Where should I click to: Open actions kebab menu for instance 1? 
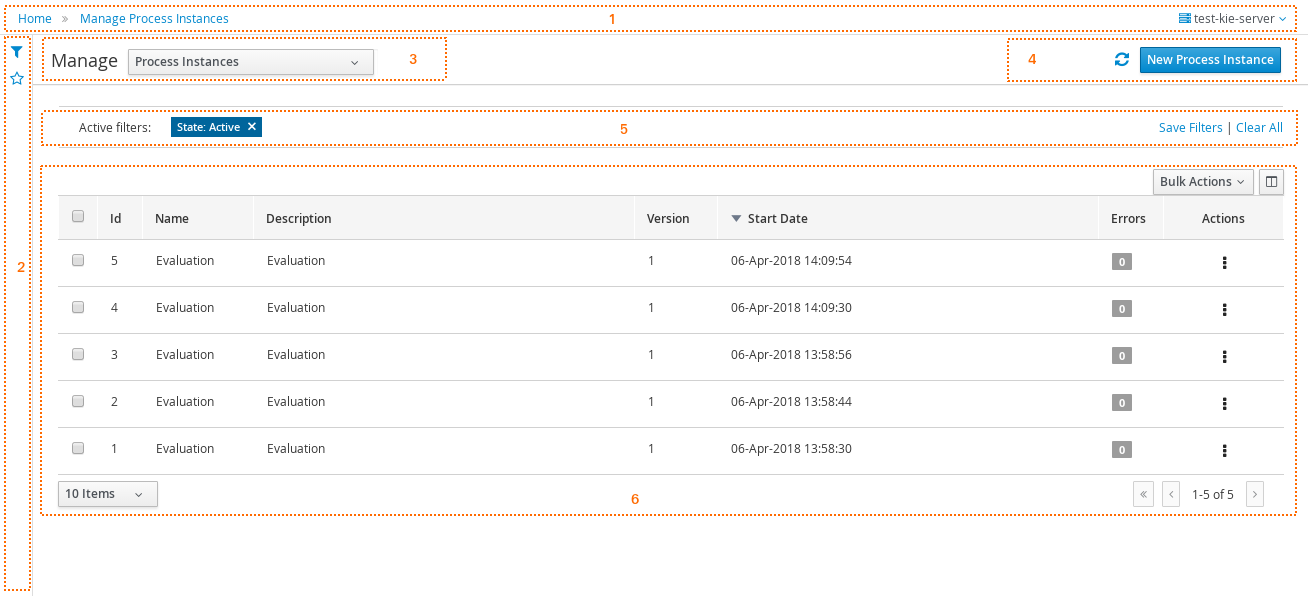click(x=1224, y=450)
